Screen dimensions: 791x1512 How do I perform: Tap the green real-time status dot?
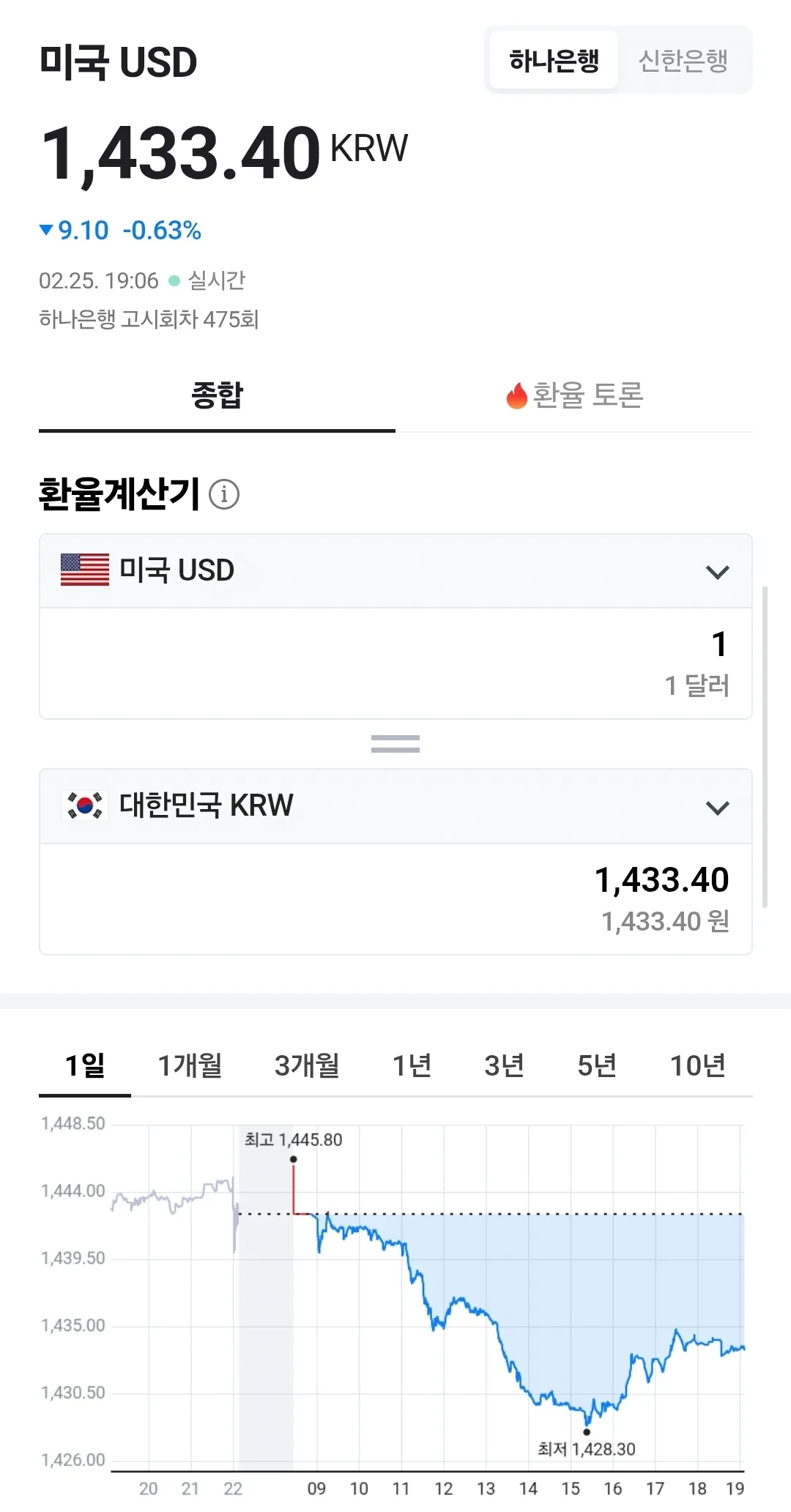(174, 280)
